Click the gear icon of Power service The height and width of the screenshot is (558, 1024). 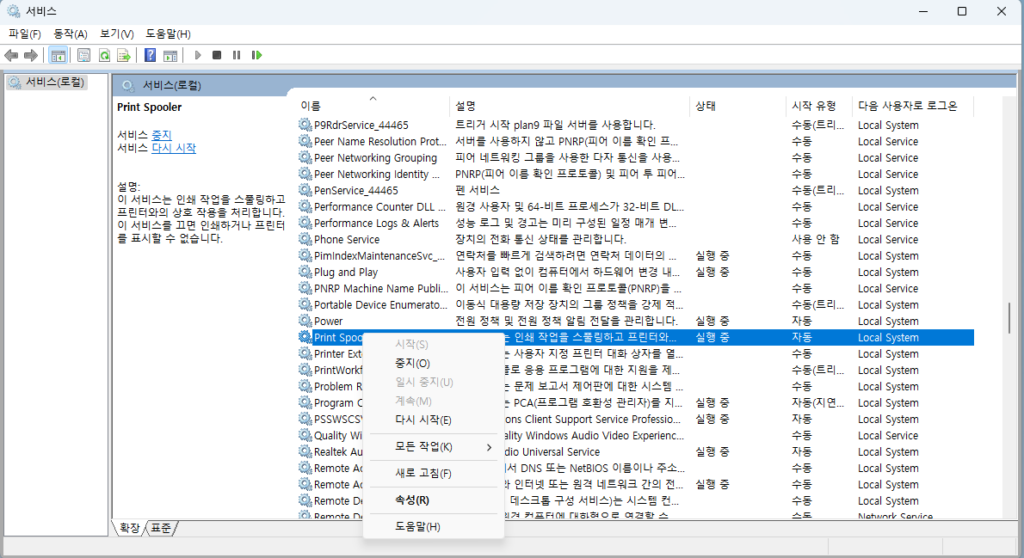[x=305, y=320]
